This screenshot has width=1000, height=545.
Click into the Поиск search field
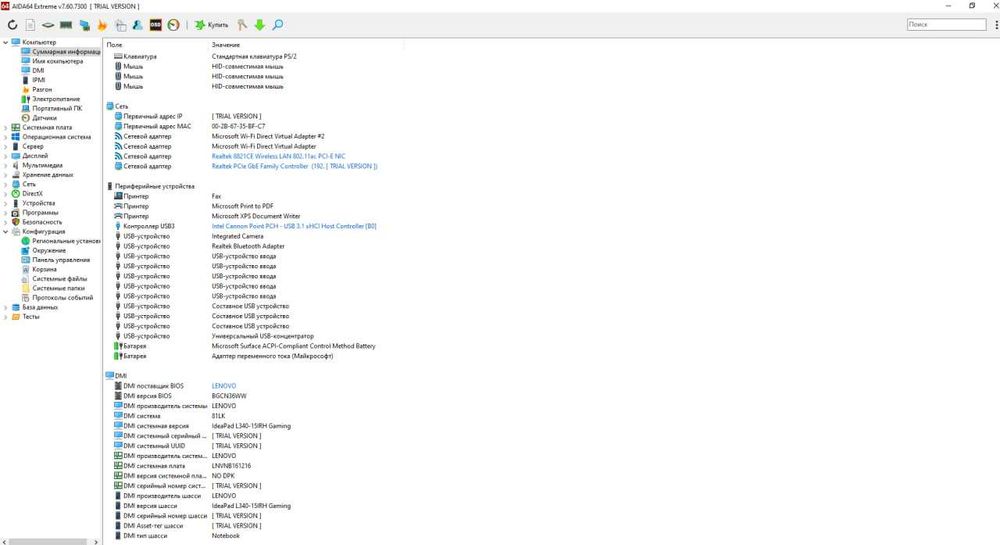[x=946, y=24]
